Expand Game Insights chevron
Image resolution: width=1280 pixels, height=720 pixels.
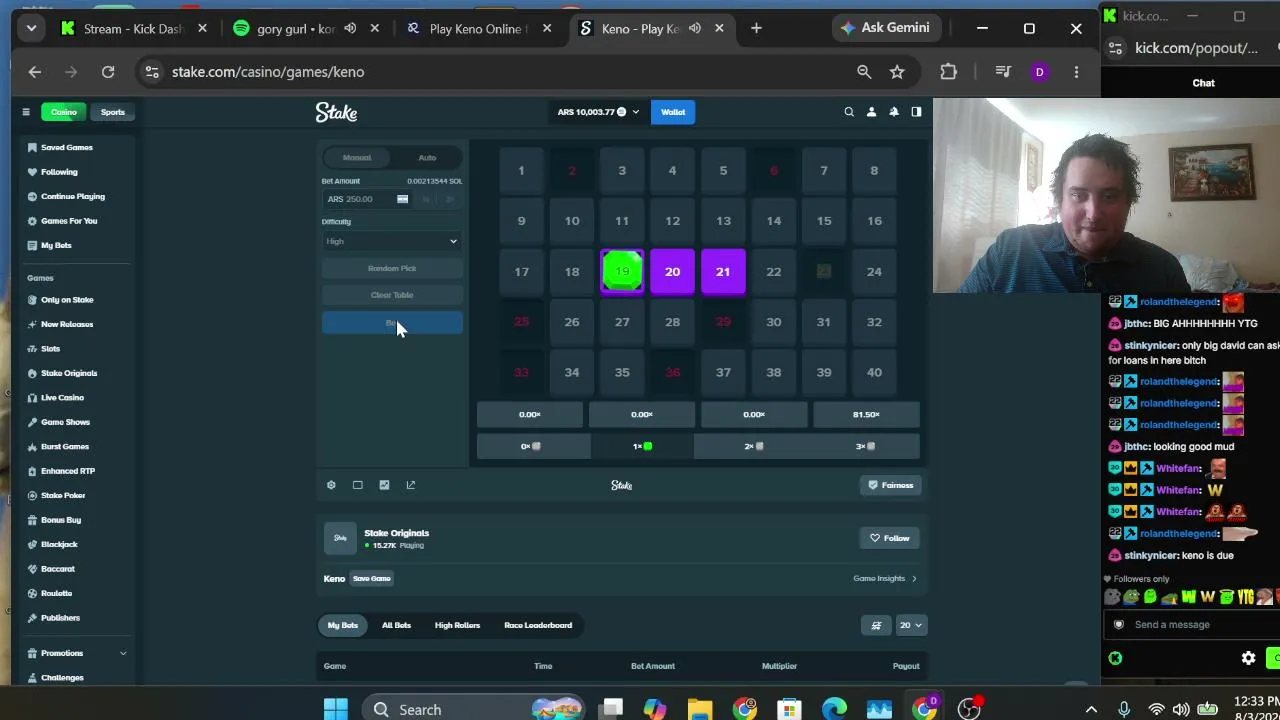pos(913,578)
